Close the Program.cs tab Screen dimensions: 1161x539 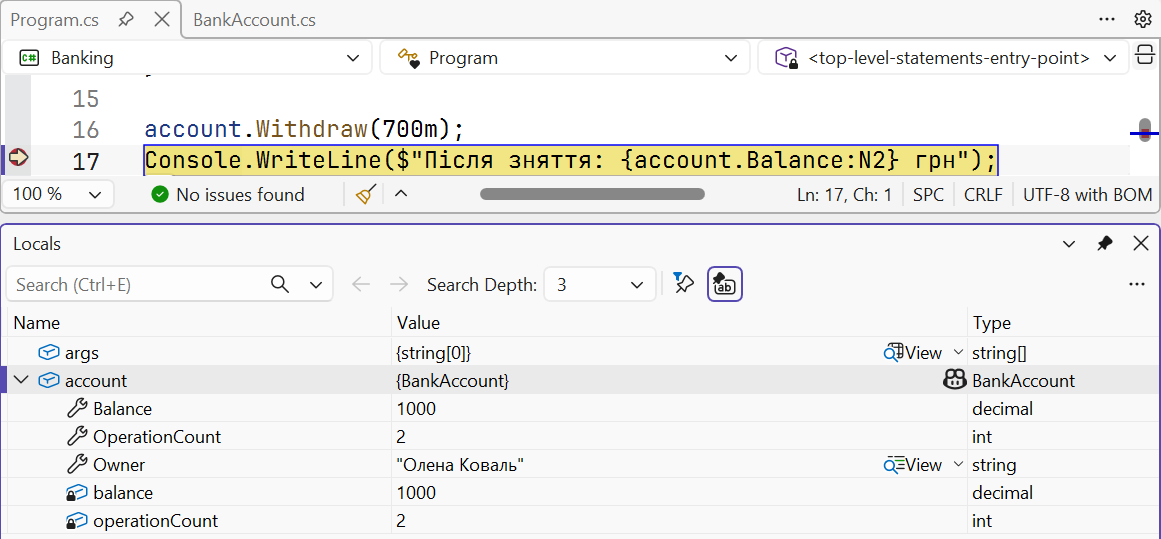point(162,20)
